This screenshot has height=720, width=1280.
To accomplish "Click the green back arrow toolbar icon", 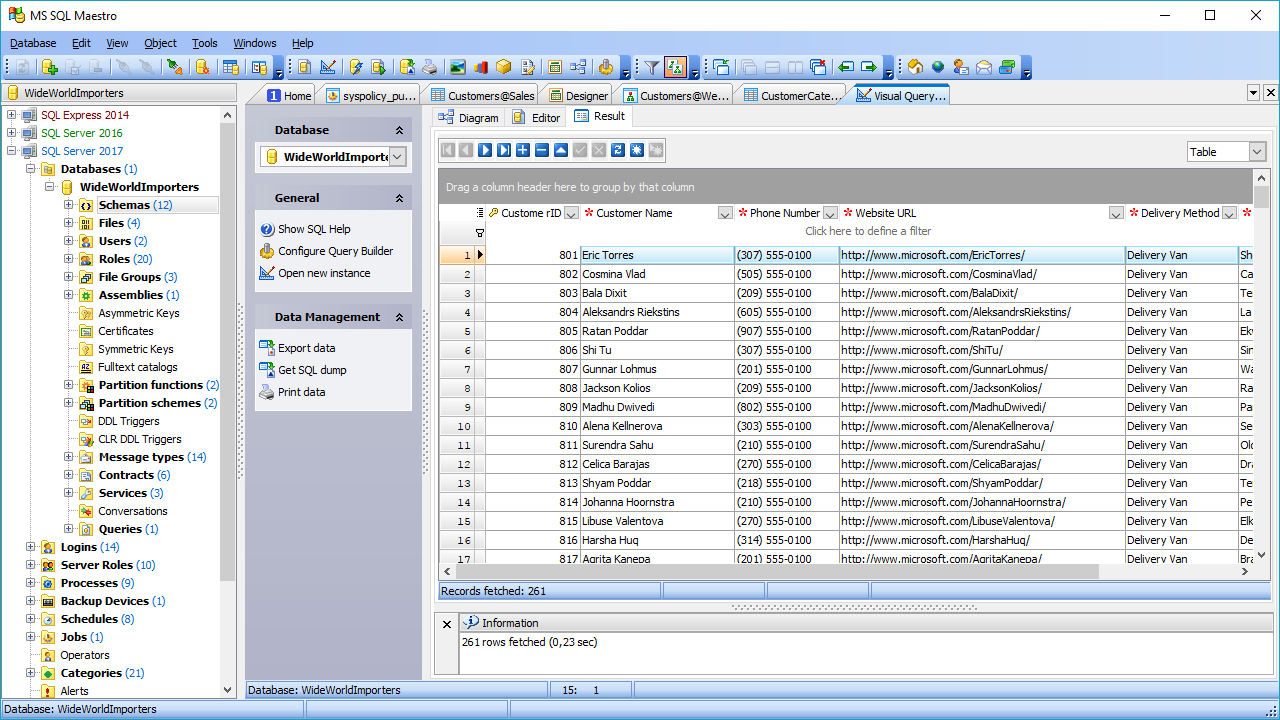I will click(846, 67).
